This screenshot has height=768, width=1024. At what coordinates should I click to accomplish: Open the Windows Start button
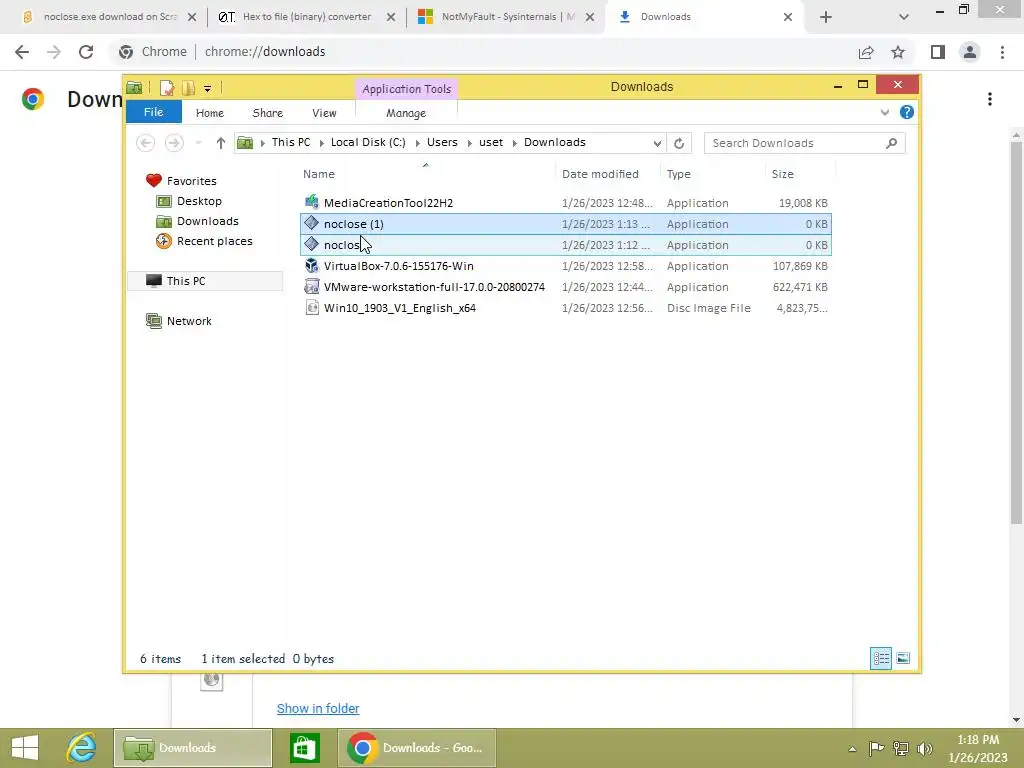[25, 748]
